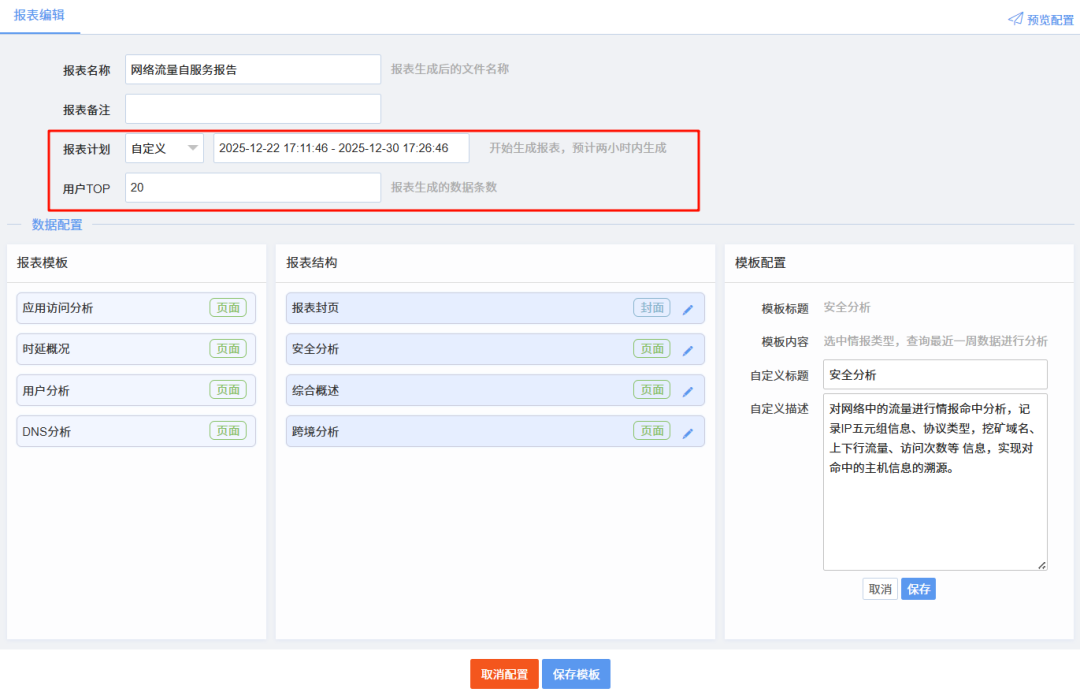Focus the empty 报表备注 input field
The width and height of the screenshot is (1080, 696).
253,109
